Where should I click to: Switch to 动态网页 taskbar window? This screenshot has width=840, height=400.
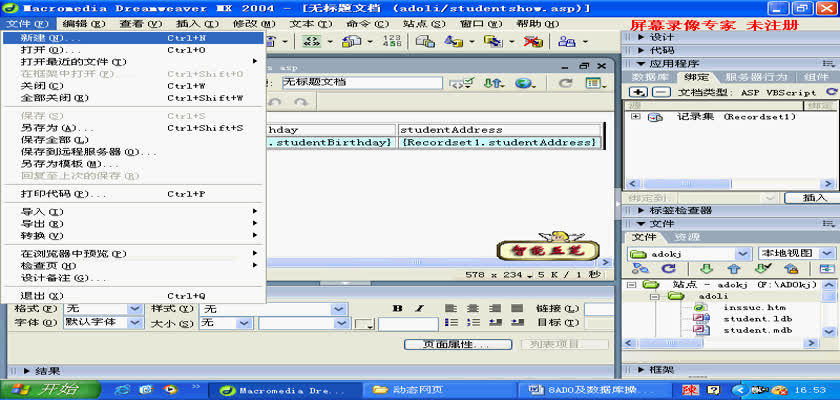(439, 390)
